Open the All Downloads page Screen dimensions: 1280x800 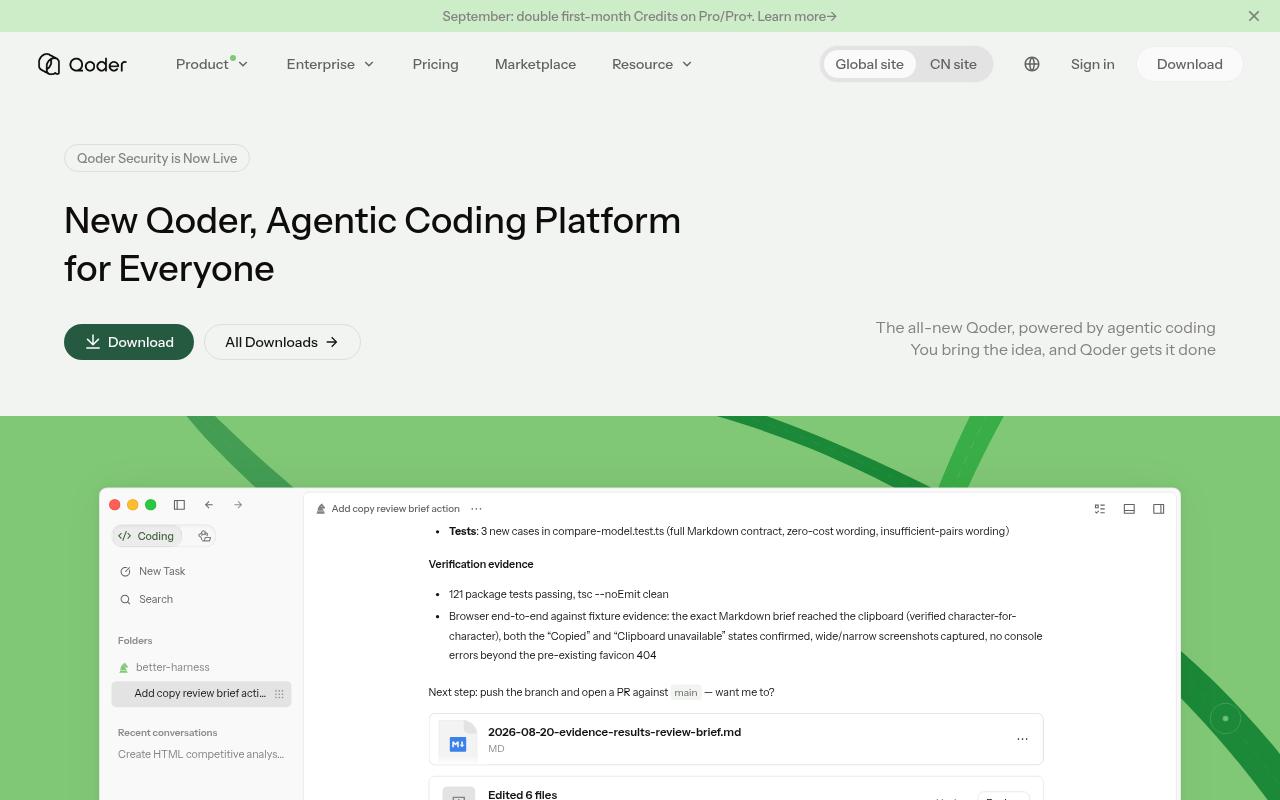tap(282, 342)
